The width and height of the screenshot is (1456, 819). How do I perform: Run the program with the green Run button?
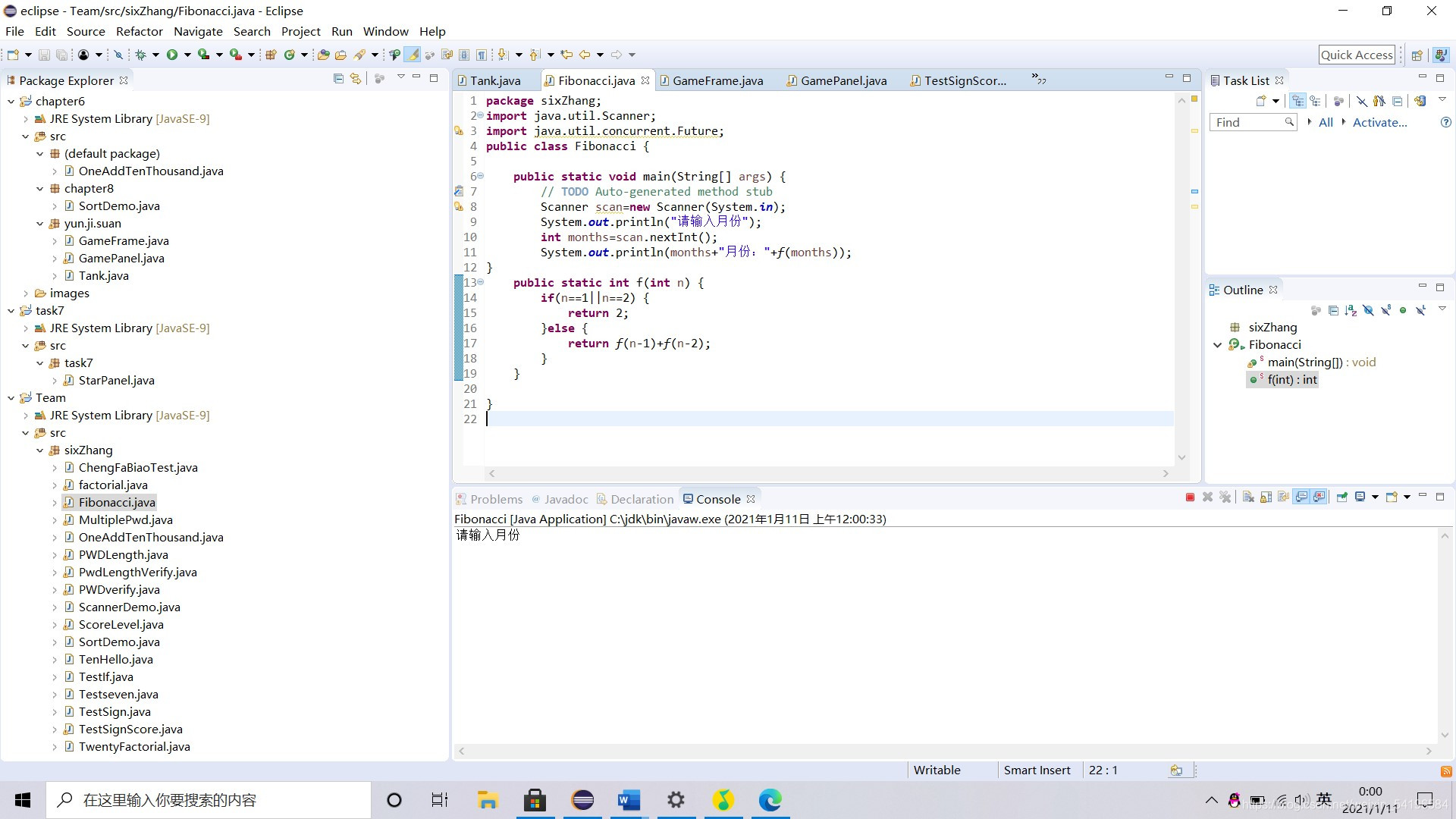click(x=172, y=55)
